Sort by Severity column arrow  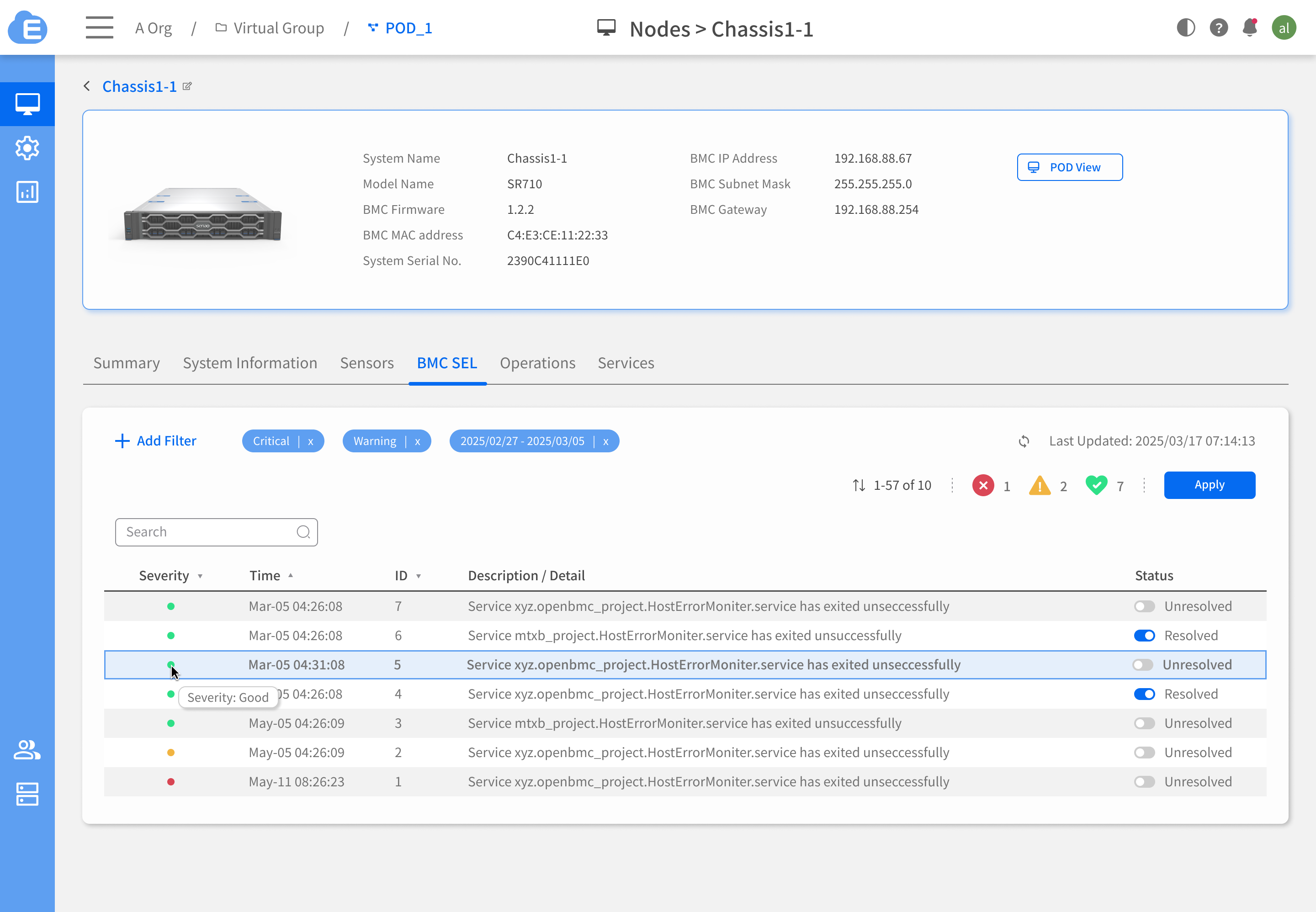200,576
